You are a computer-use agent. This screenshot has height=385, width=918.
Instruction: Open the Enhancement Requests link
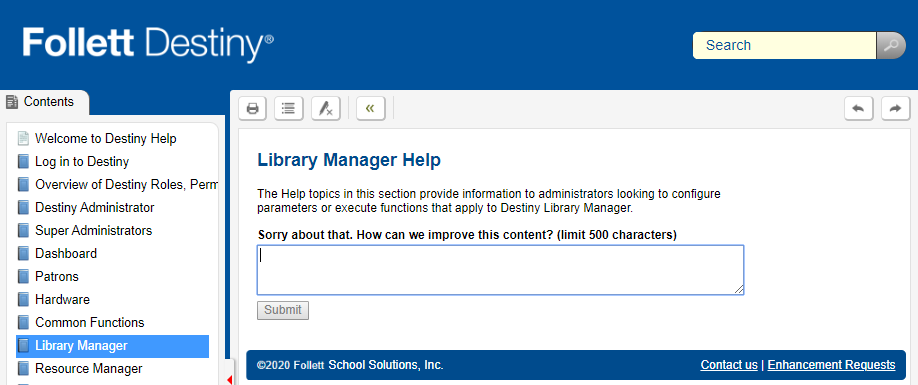[x=831, y=365]
